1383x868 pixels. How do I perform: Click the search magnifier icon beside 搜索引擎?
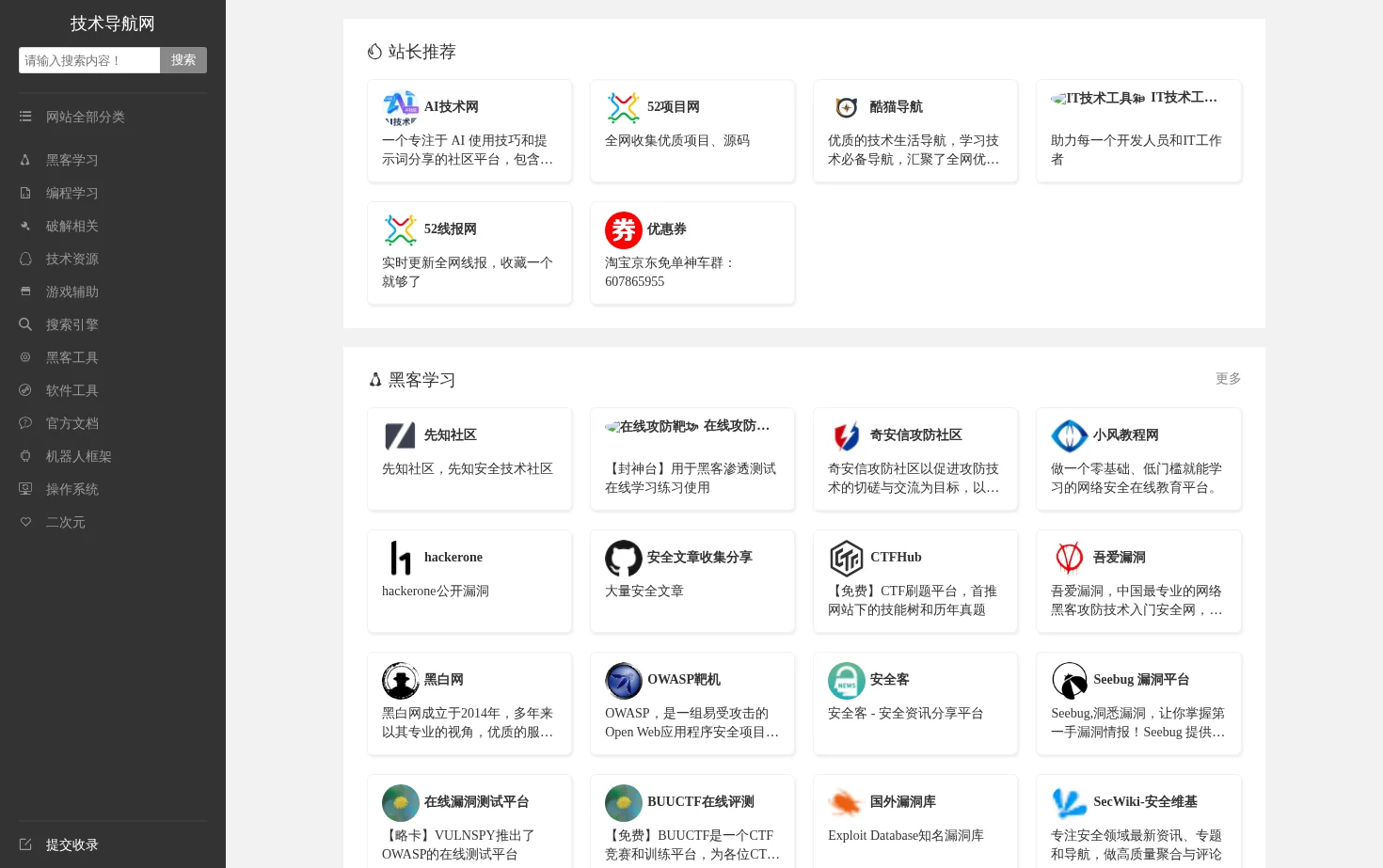[25, 324]
